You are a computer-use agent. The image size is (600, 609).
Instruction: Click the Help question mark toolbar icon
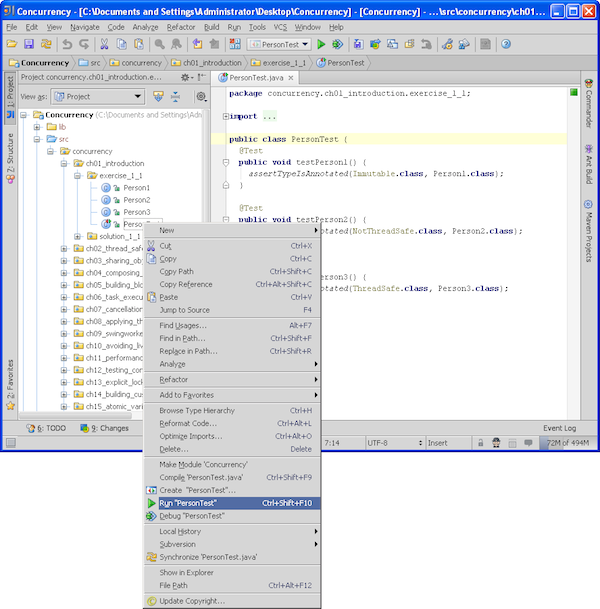(506, 45)
